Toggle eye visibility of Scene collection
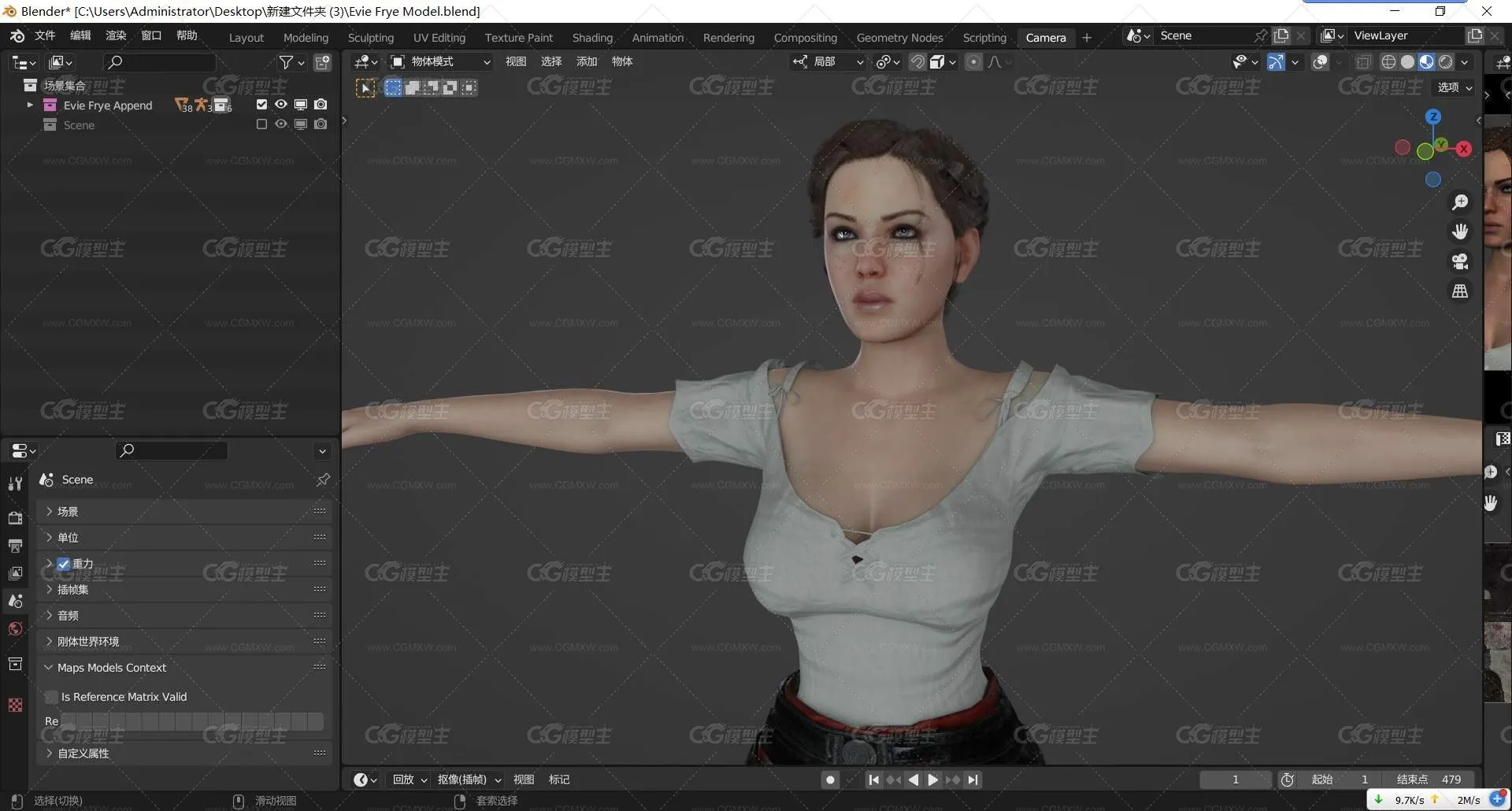 point(281,124)
